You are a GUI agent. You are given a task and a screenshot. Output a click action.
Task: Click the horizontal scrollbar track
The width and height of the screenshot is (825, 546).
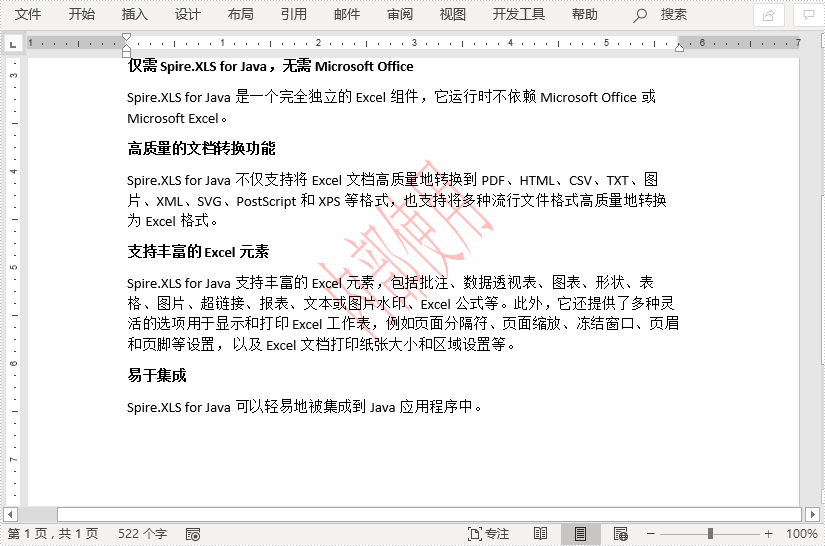[x=429, y=514]
